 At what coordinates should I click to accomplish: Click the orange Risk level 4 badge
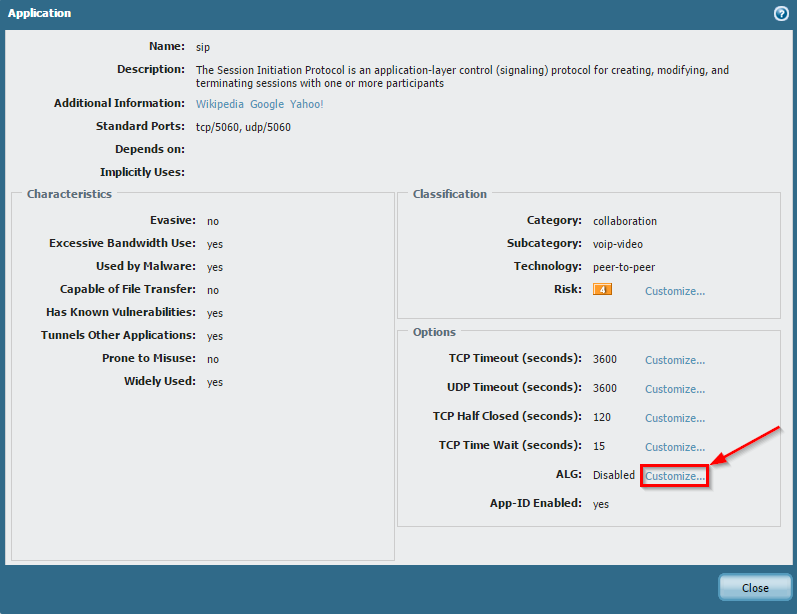pos(602,290)
